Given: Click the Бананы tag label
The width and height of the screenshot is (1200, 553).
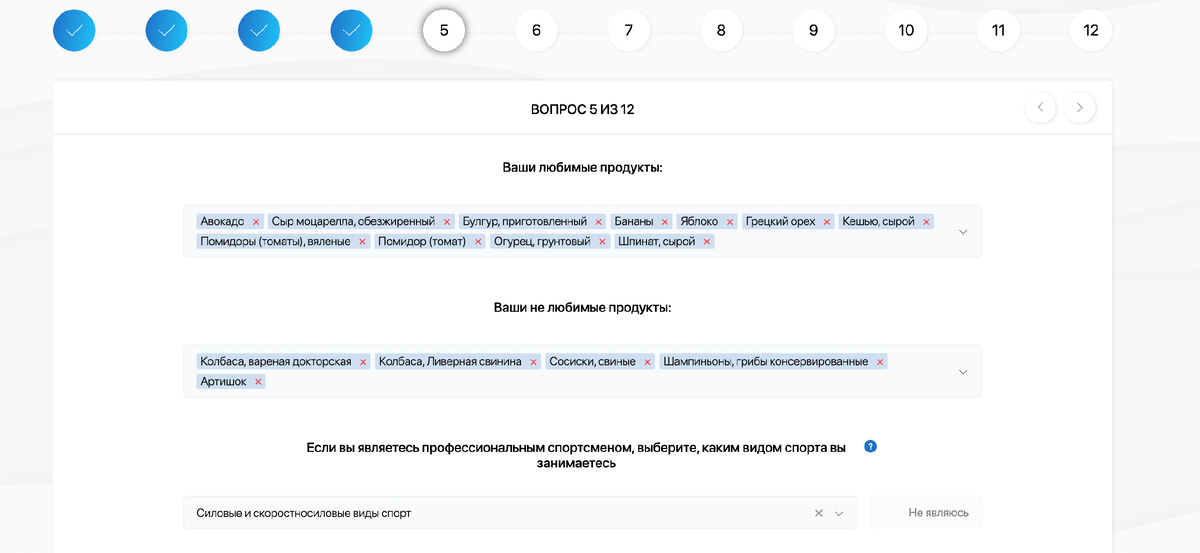Looking at the screenshot, I should [x=634, y=222].
